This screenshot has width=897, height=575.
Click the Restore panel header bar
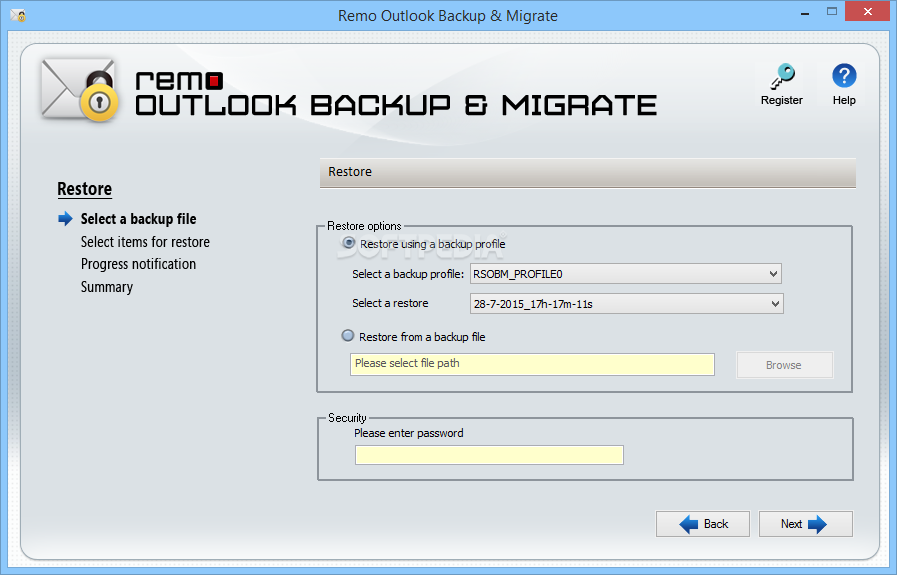pyautogui.click(x=588, y=172)
